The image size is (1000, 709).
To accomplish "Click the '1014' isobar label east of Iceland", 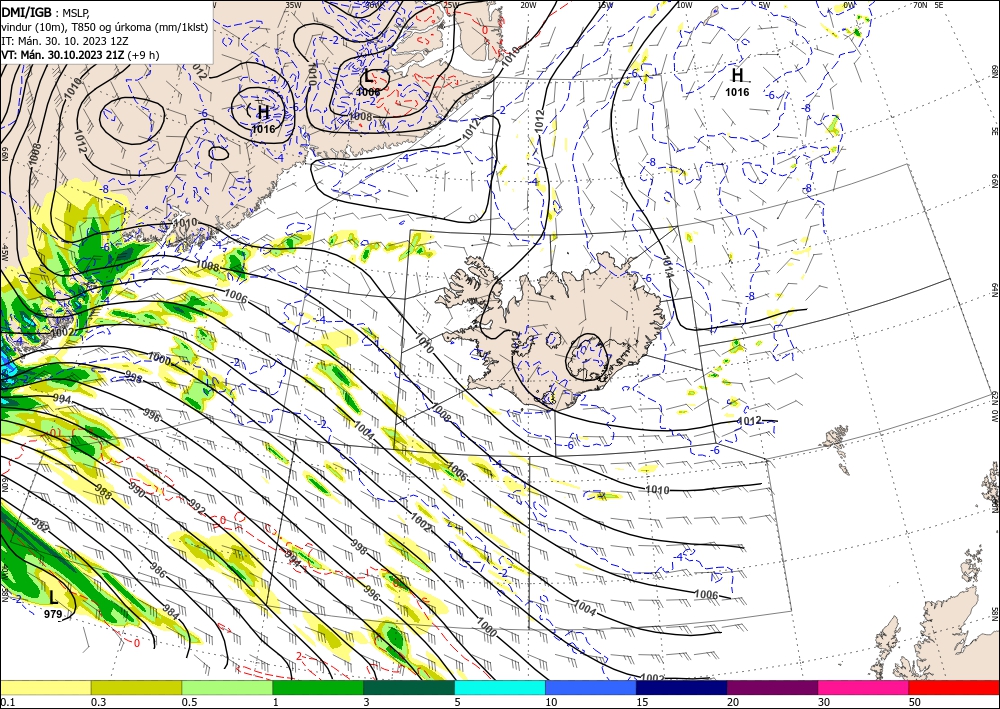I will pyautogui.click(x=667, y=266).
